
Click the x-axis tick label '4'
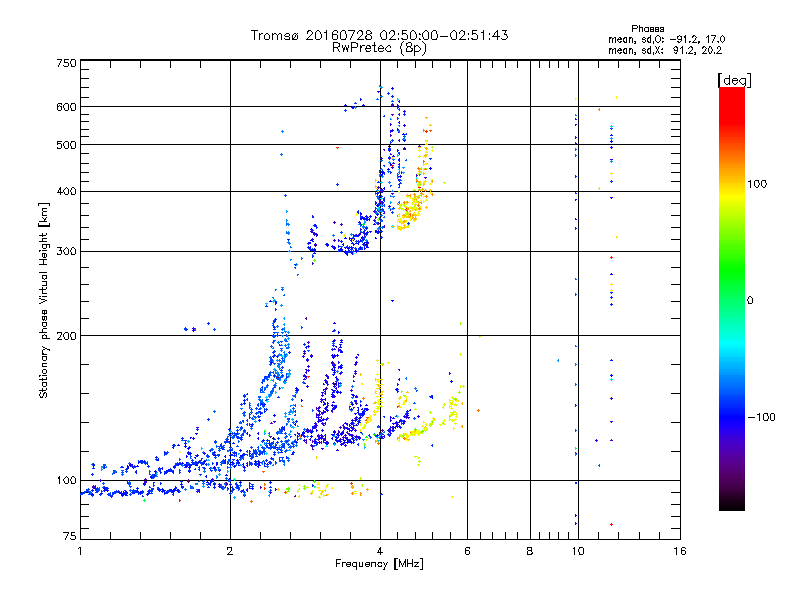380,551
